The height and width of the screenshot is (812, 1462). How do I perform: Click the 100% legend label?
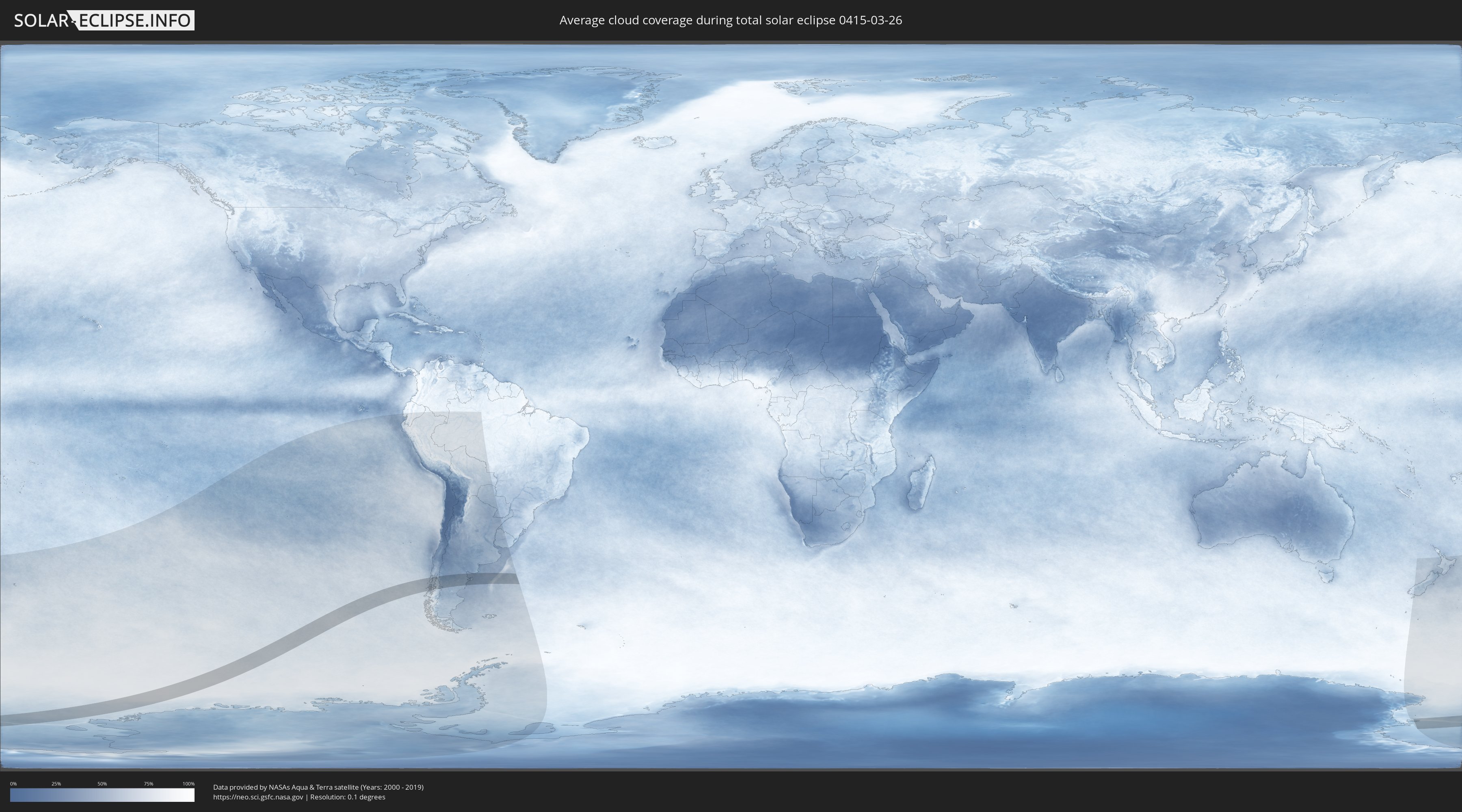click(x=188, y=784)
